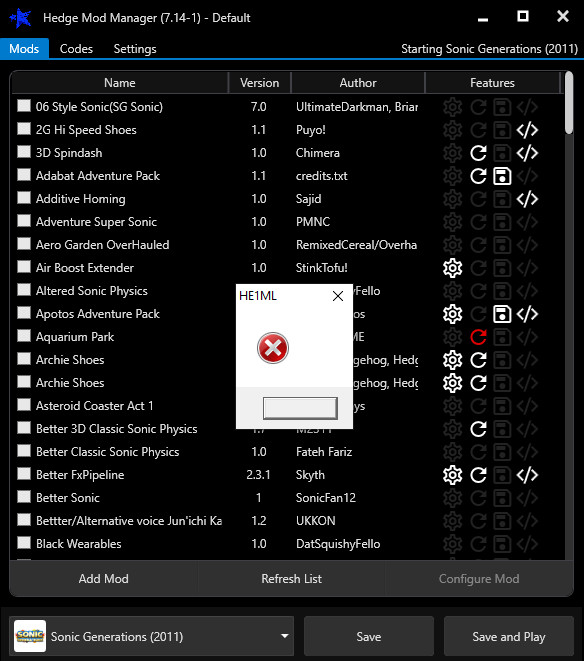Click the save file icon for Apotos Adventure Pack

coord(502,314)
